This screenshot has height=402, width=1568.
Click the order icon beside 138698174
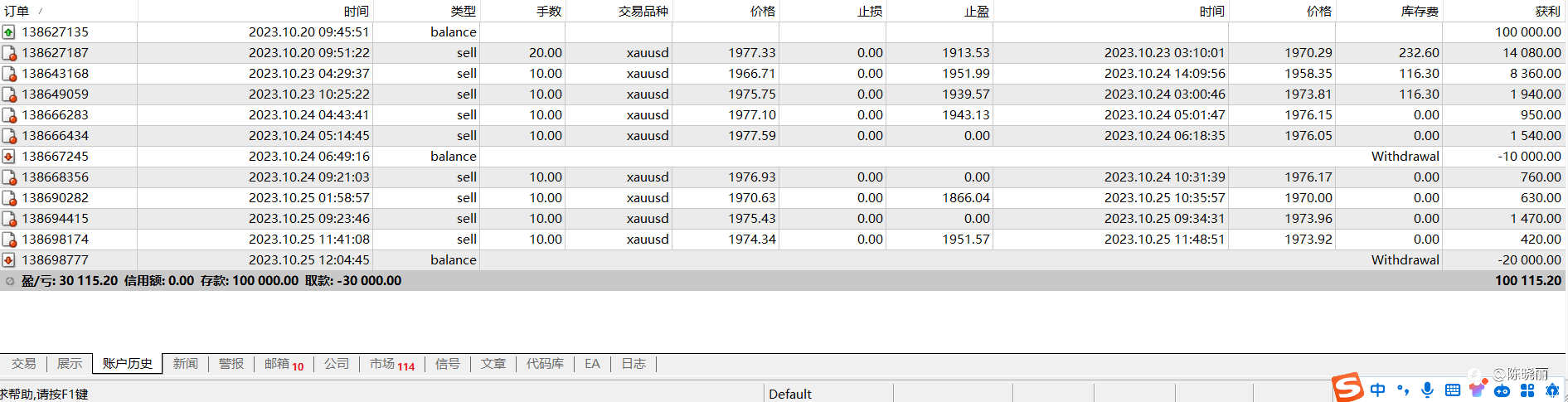click(x=8, y=240)
